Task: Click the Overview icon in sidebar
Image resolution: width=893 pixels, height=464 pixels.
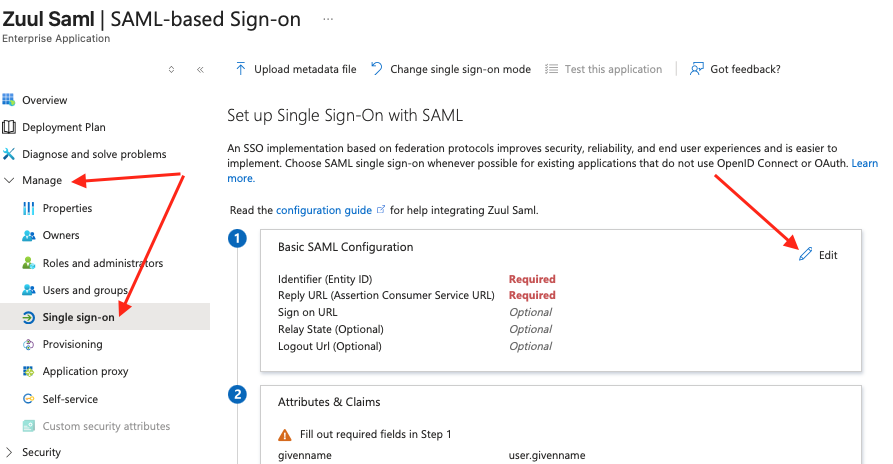Action: tap(9, 100)
